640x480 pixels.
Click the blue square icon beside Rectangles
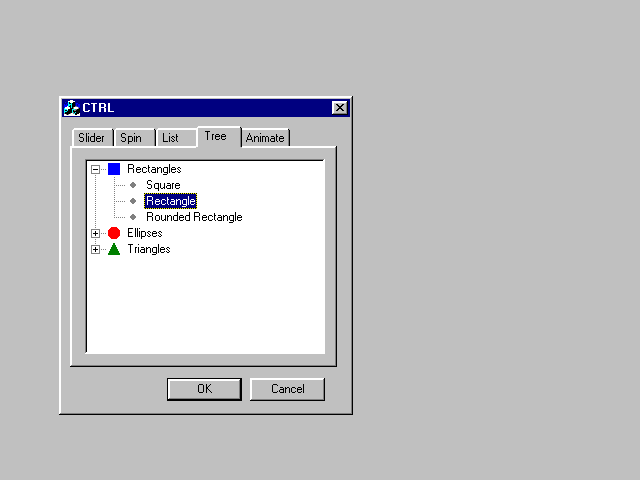114,169
